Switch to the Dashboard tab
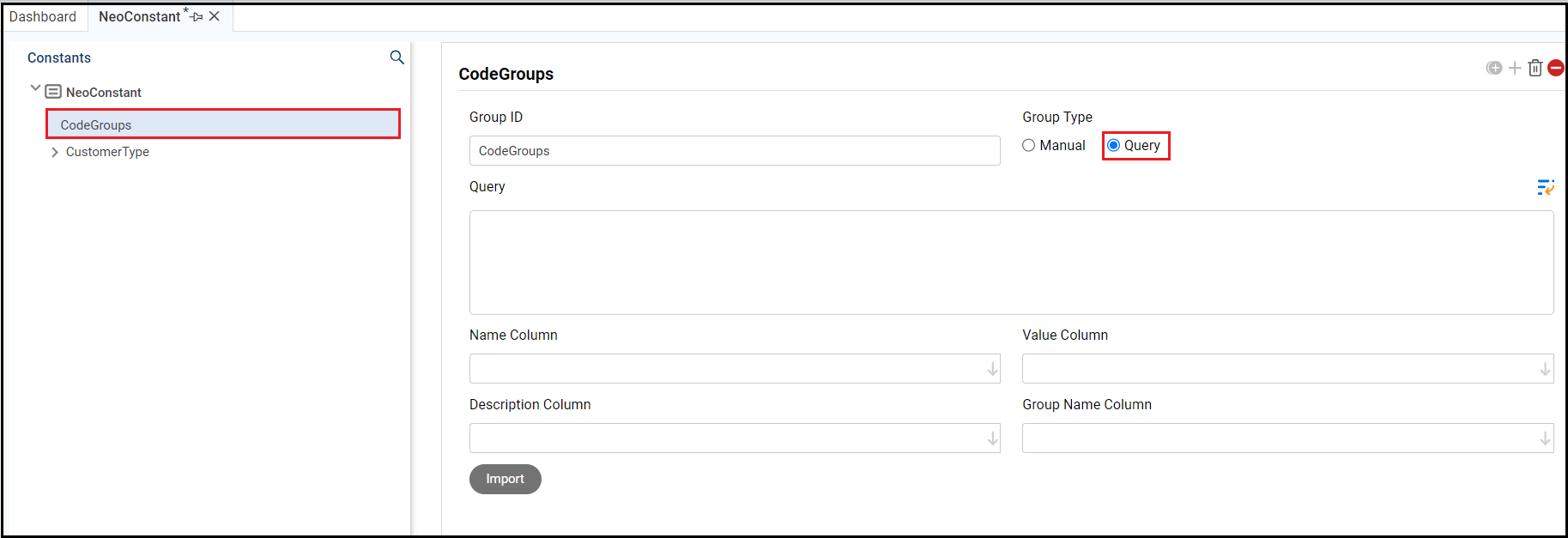The image size is (1568, 538). (x=43, y=16)
